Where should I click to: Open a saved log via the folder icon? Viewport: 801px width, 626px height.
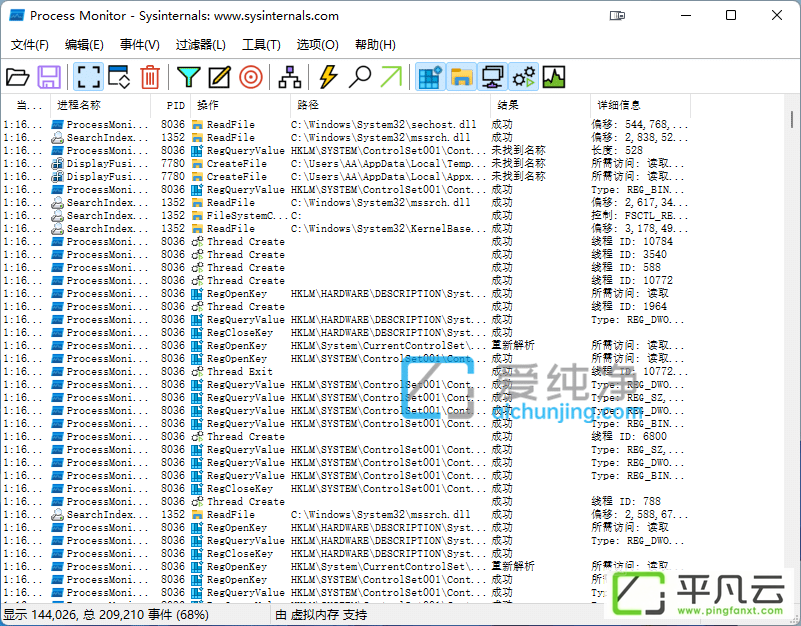pos(18,77)
